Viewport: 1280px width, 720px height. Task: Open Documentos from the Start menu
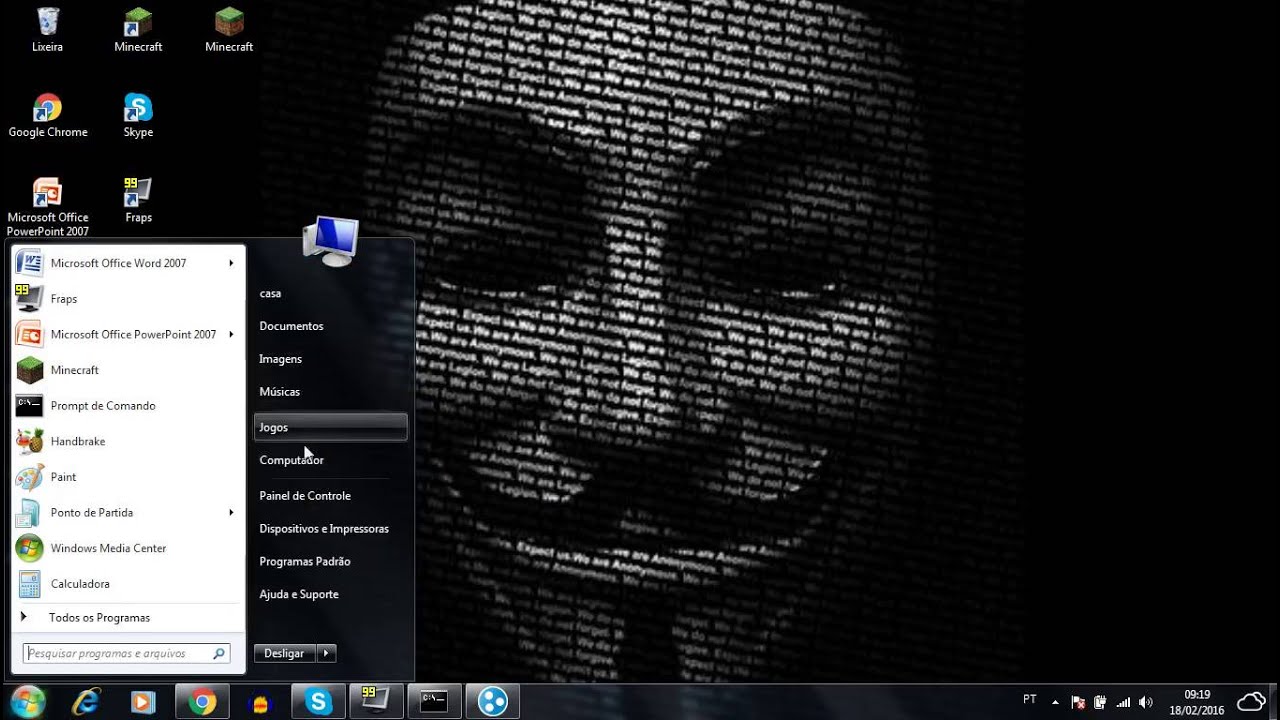coord(291,326)
